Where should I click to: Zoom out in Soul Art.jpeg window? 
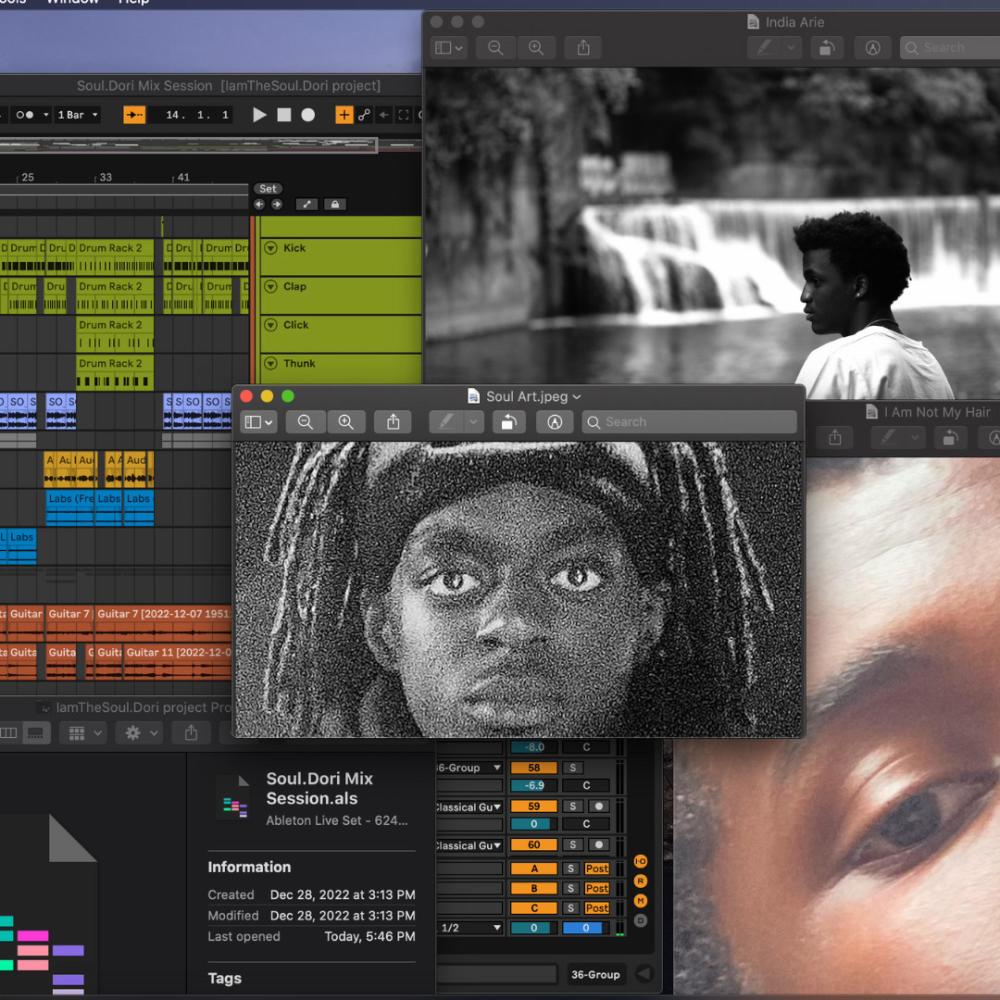coord(305,422)
